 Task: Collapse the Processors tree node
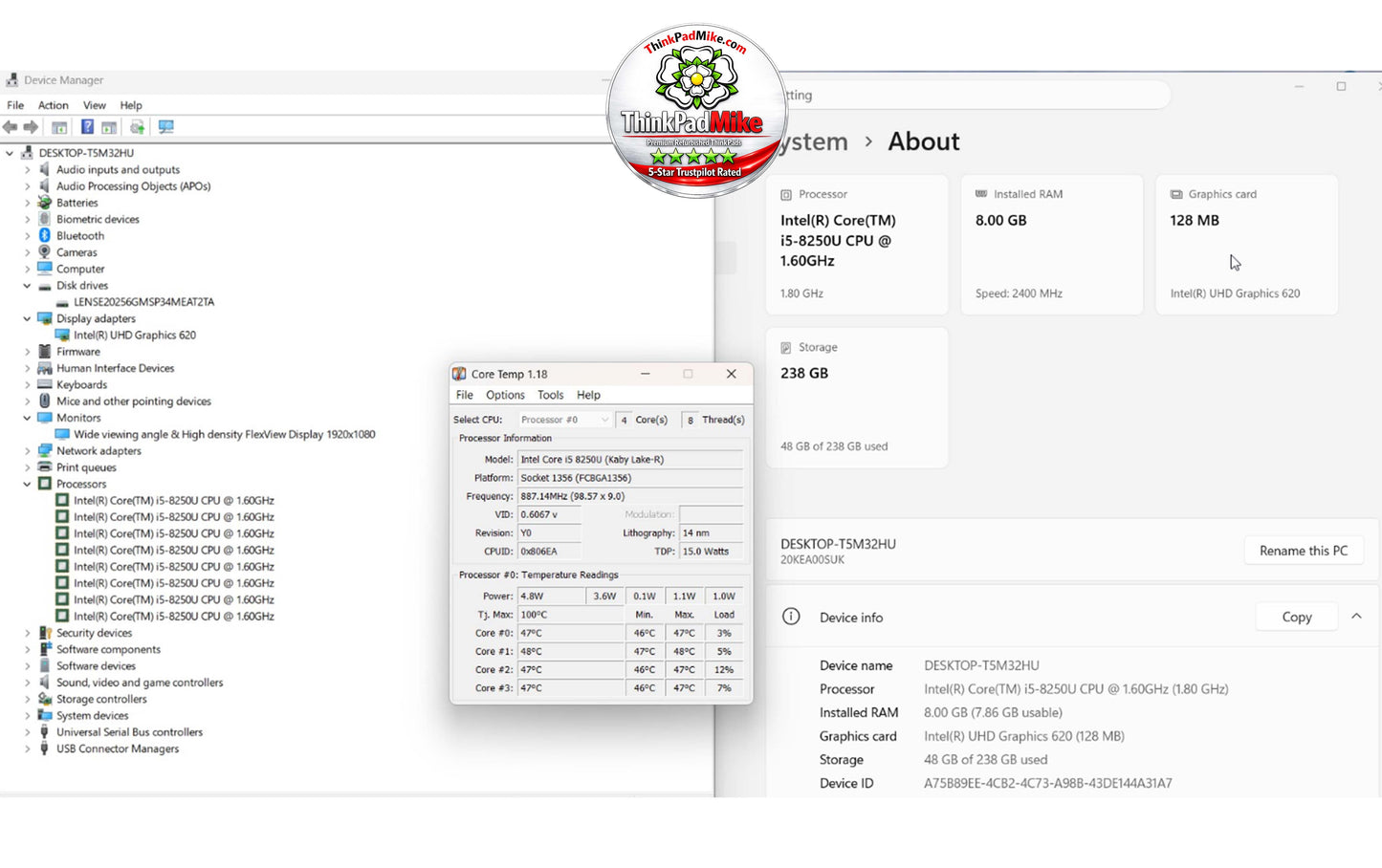point(27,485)
